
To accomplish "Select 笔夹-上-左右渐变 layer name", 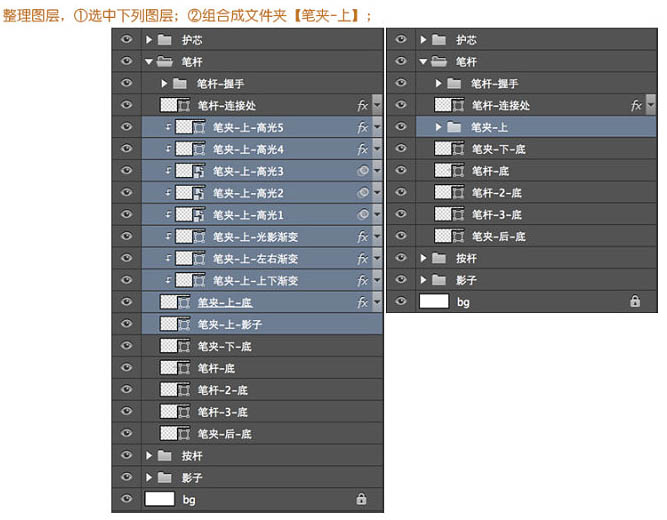I will pos(255,259).
